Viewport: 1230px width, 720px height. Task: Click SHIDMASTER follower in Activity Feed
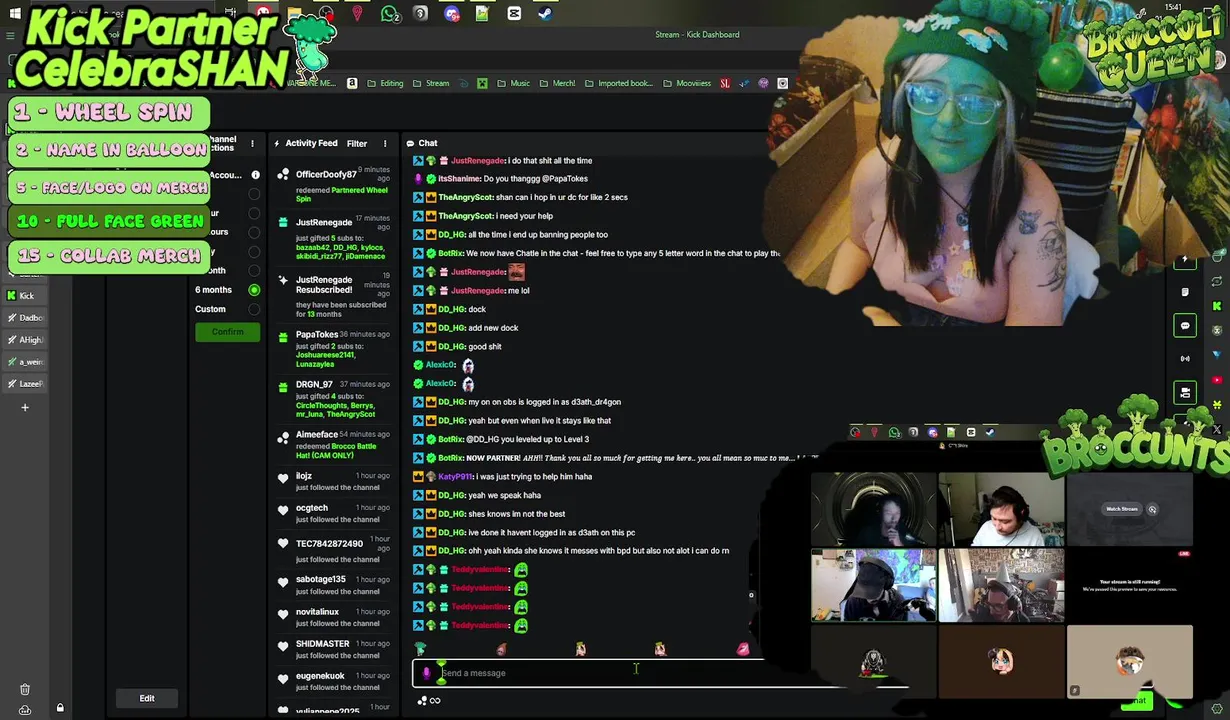(322, 644)
